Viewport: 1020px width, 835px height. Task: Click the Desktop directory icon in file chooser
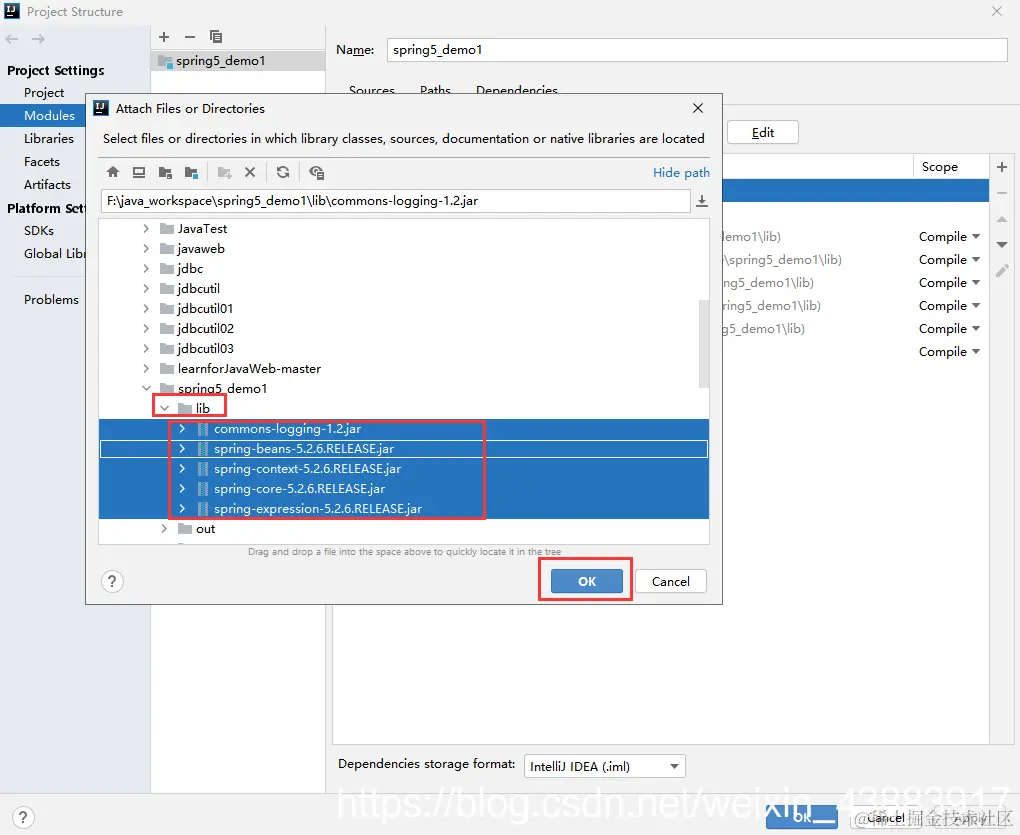(x=139, y=172)
